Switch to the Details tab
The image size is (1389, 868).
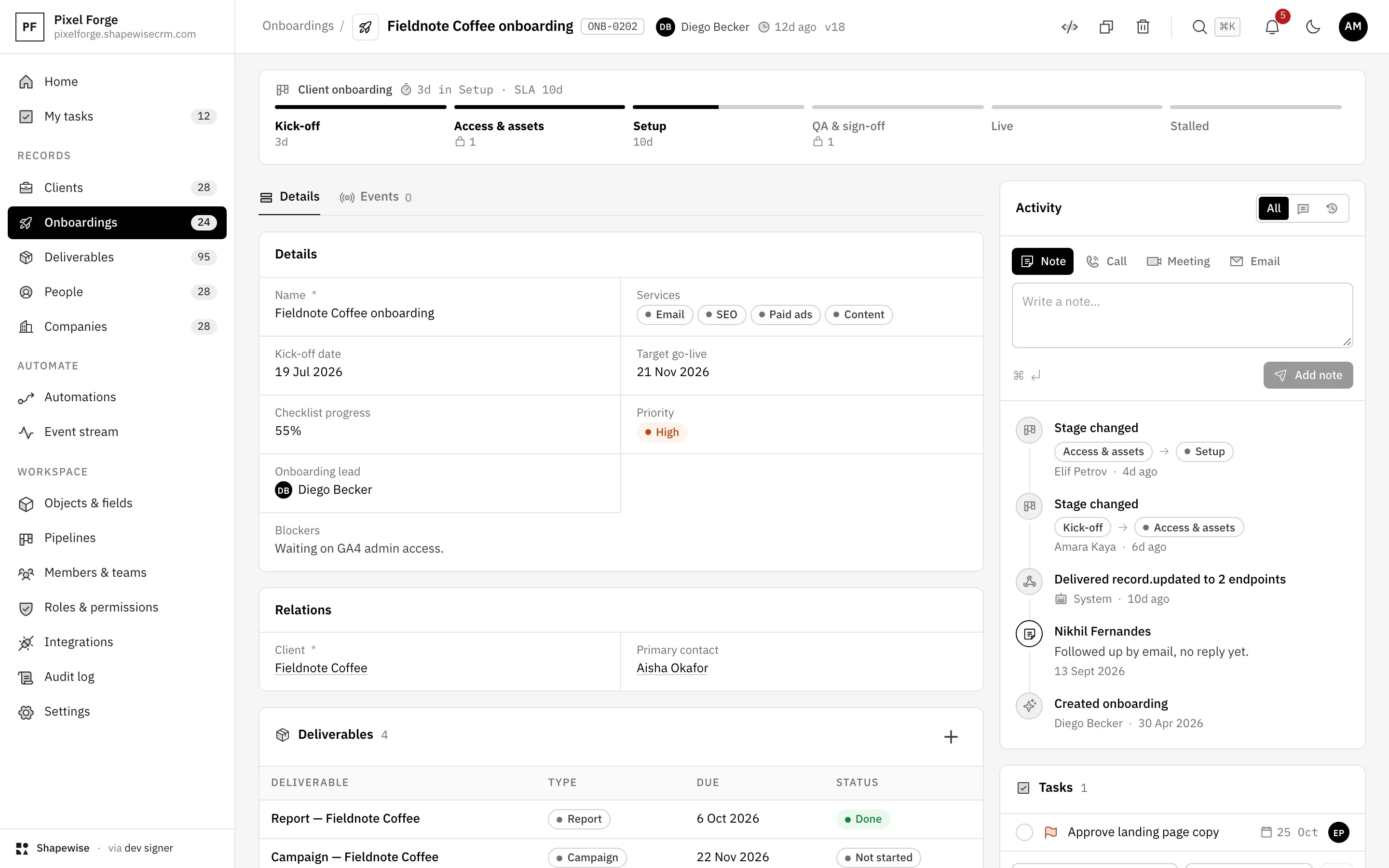point(289,197)
